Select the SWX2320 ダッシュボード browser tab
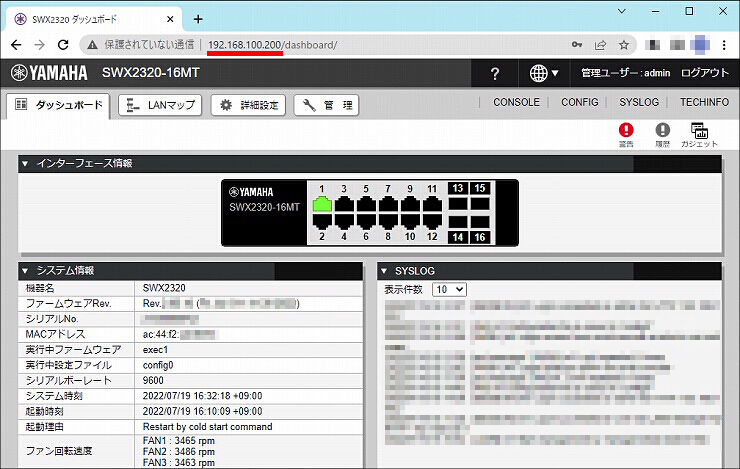The width and height of the screenshot is (740, 469). click(93, 19)
